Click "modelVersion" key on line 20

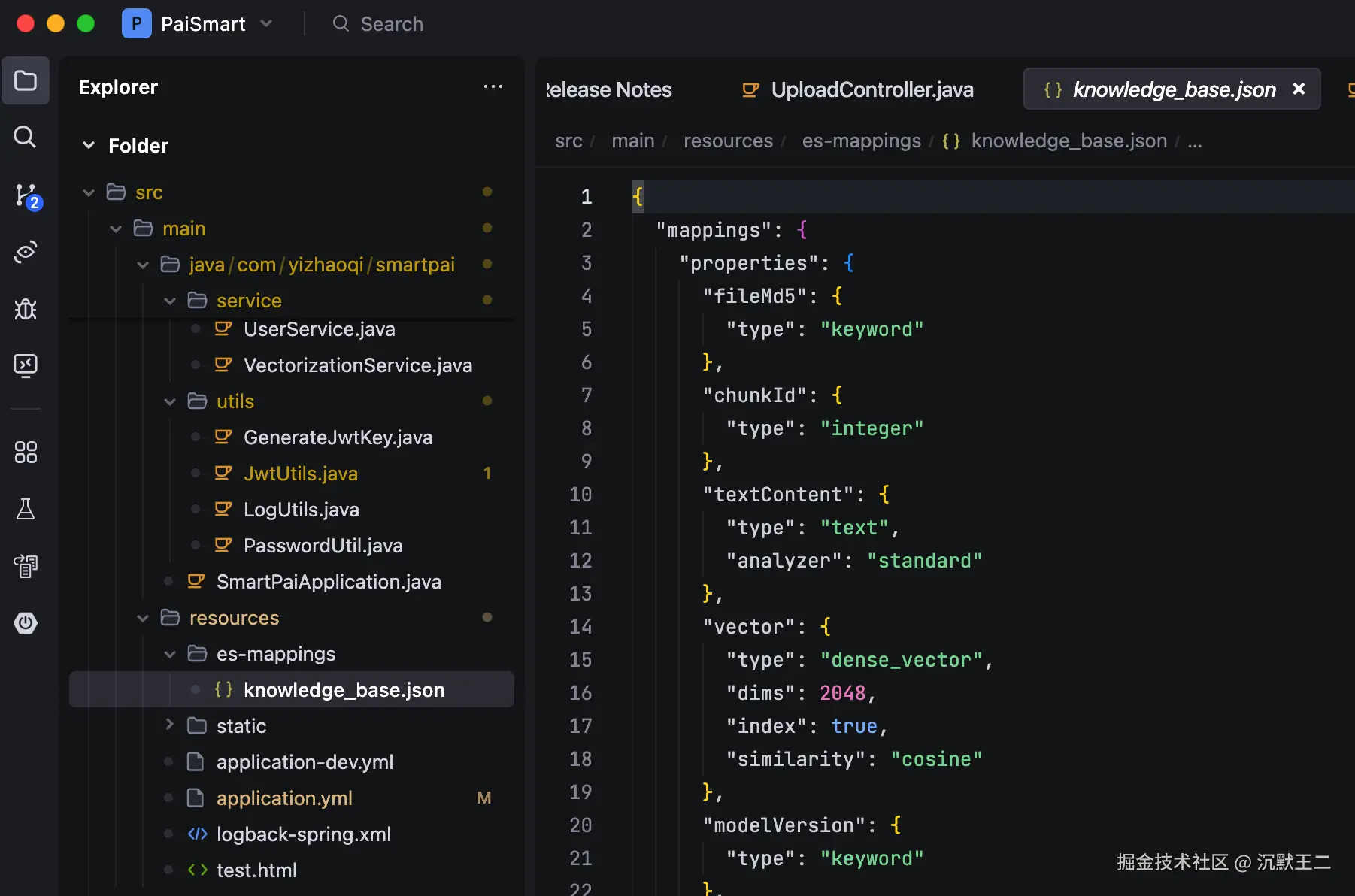(x=784, y=825)
